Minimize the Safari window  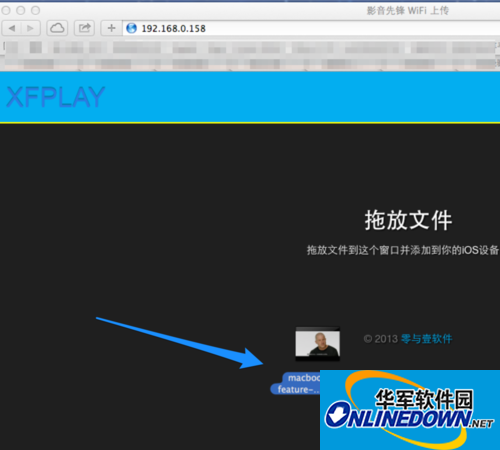click(21, 11)
